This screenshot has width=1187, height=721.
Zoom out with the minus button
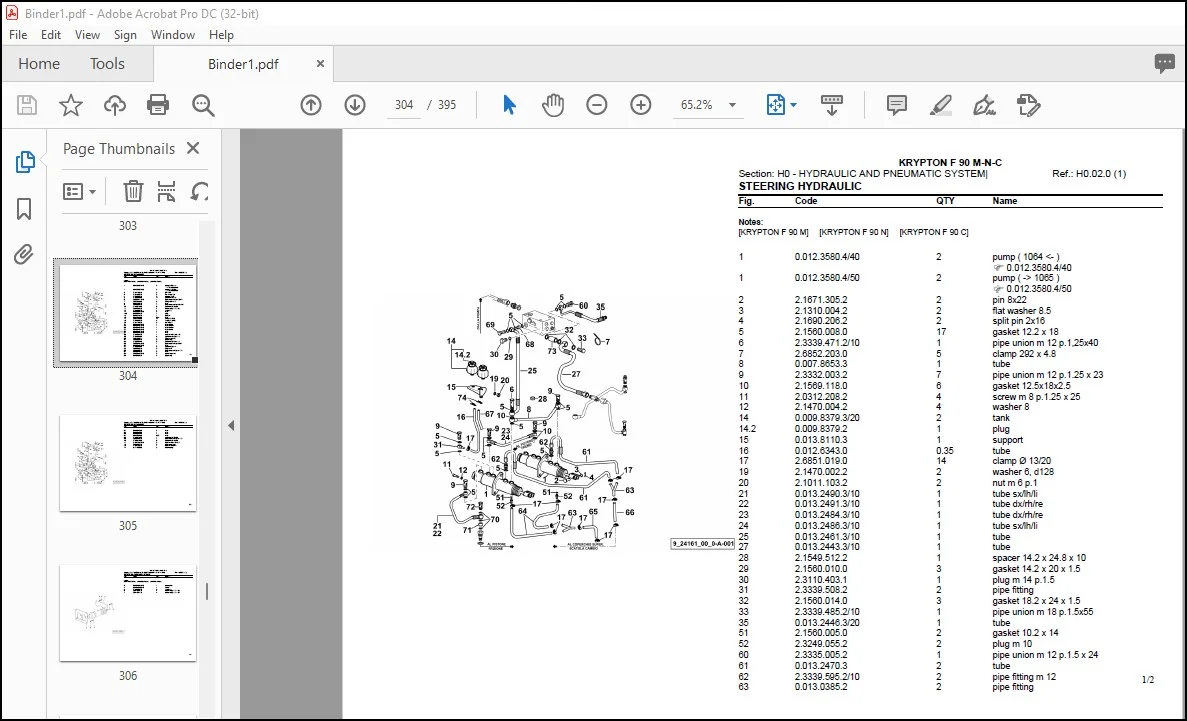597,105
